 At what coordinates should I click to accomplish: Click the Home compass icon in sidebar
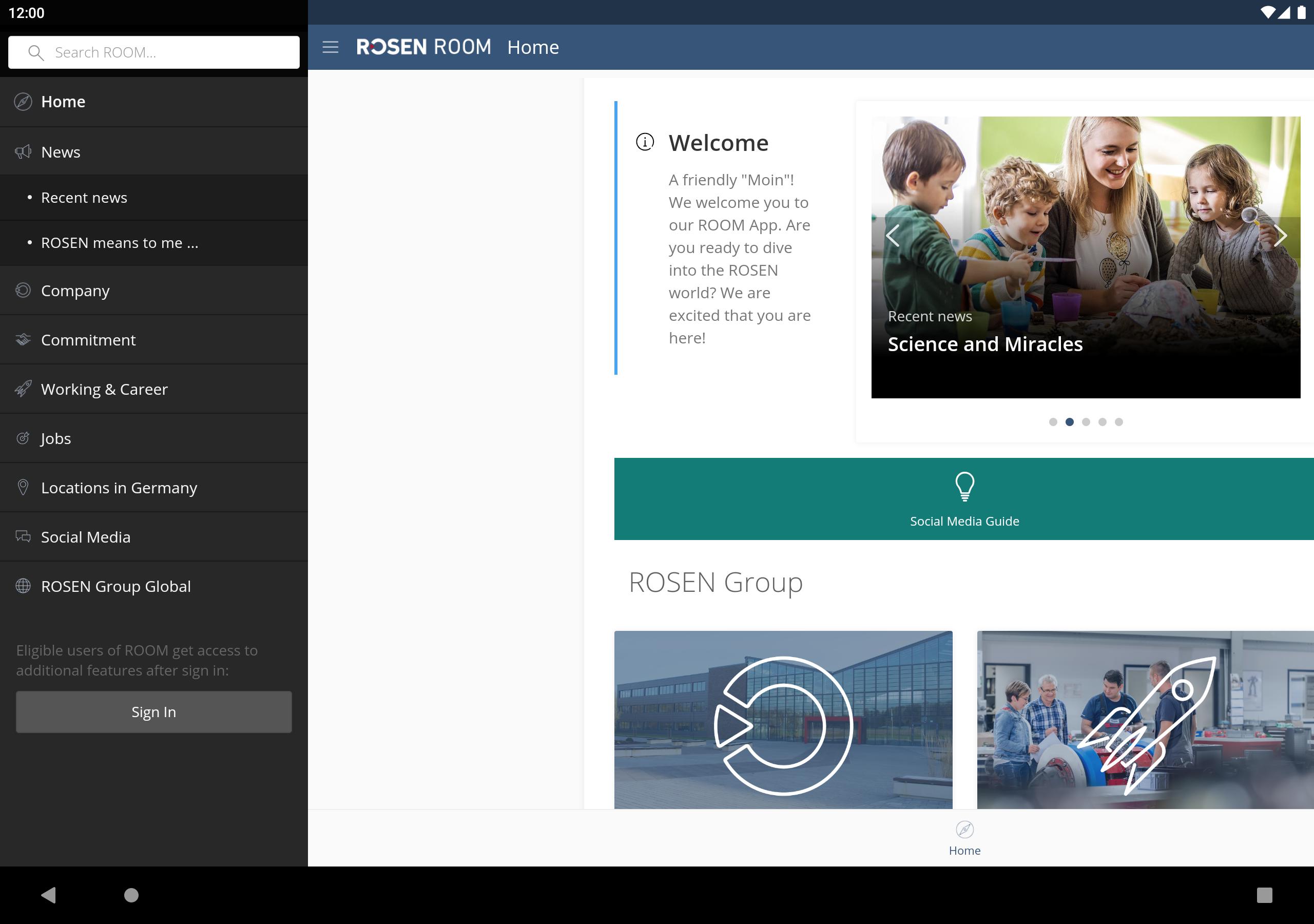click(x=23, y=101)
